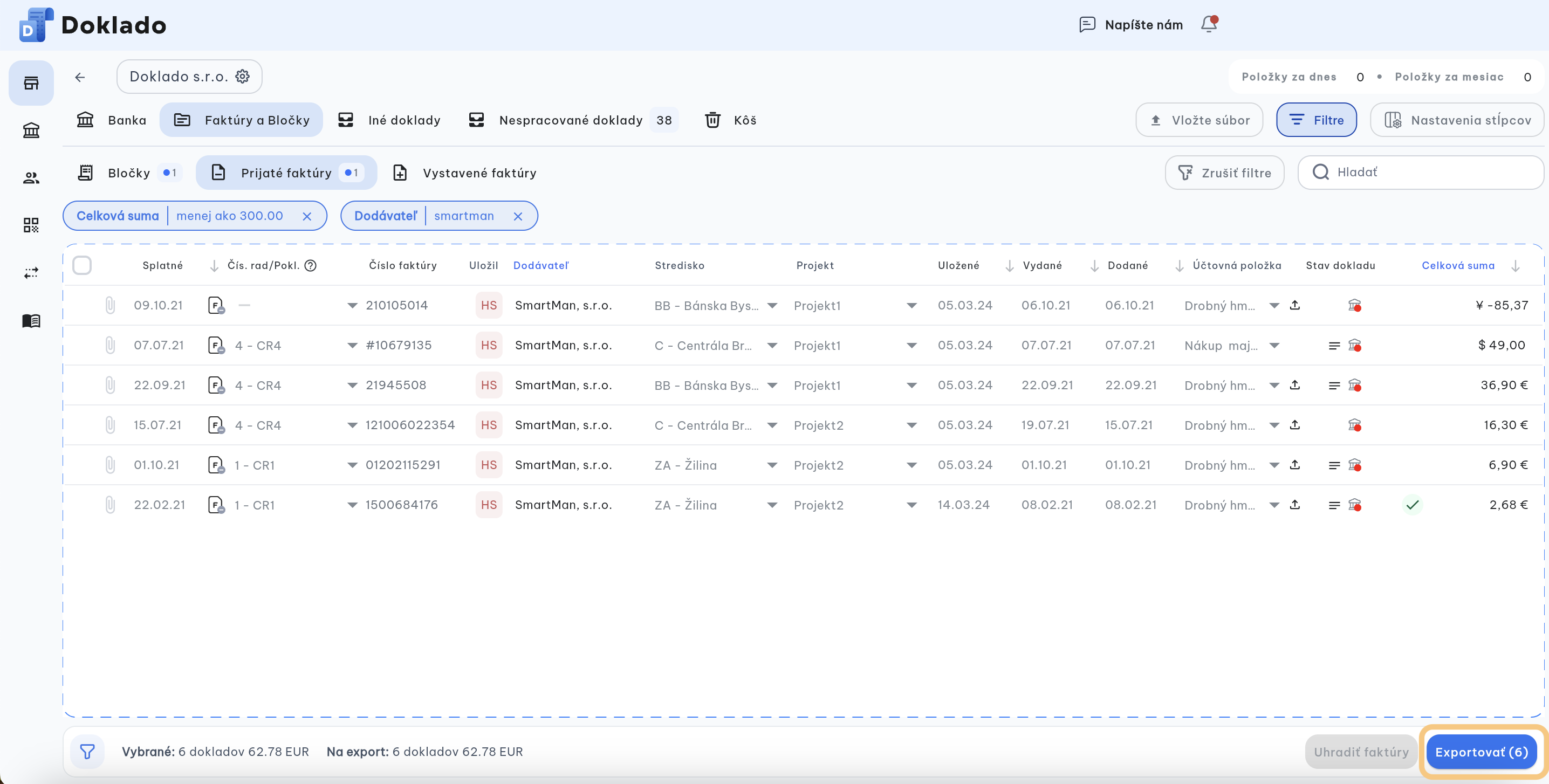Expand number series dropdown for invoice 210105014
Viewport: 1549px width, 784px height.
pos(352,305)
